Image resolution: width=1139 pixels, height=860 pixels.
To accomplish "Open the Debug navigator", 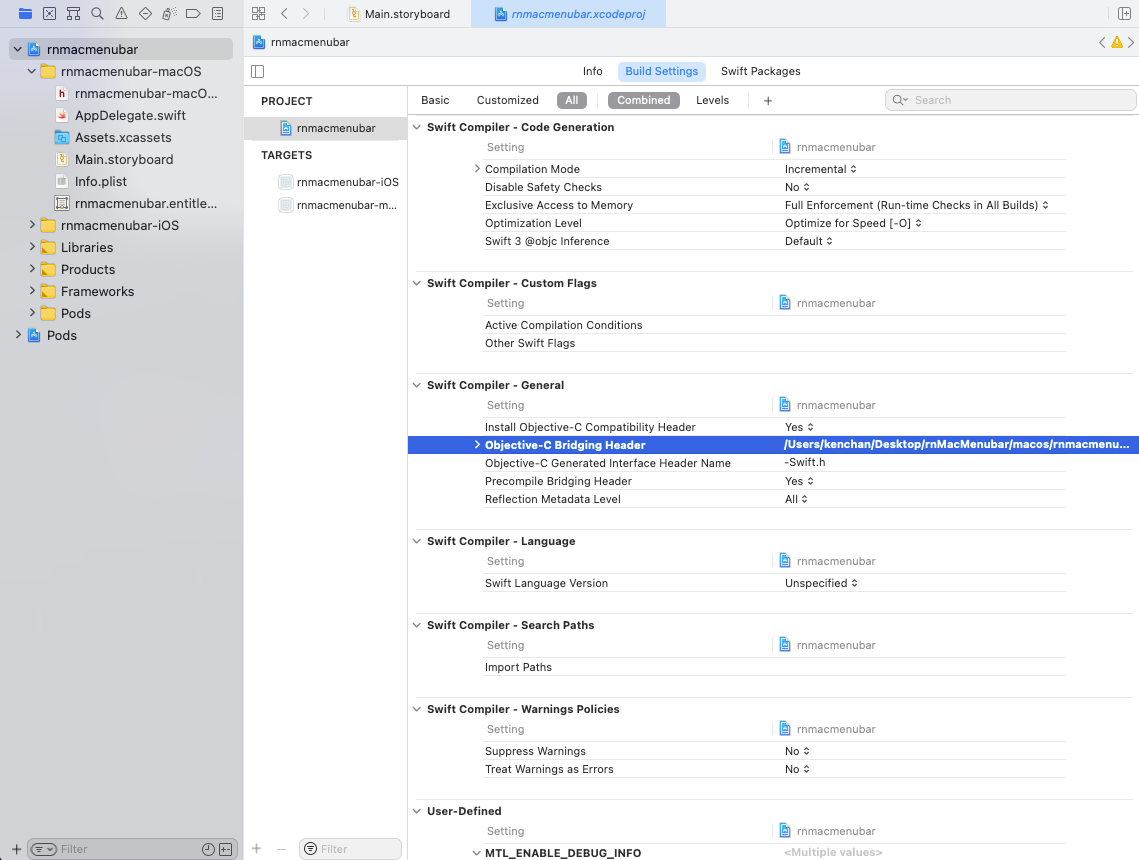I will [x=169, y=14].
